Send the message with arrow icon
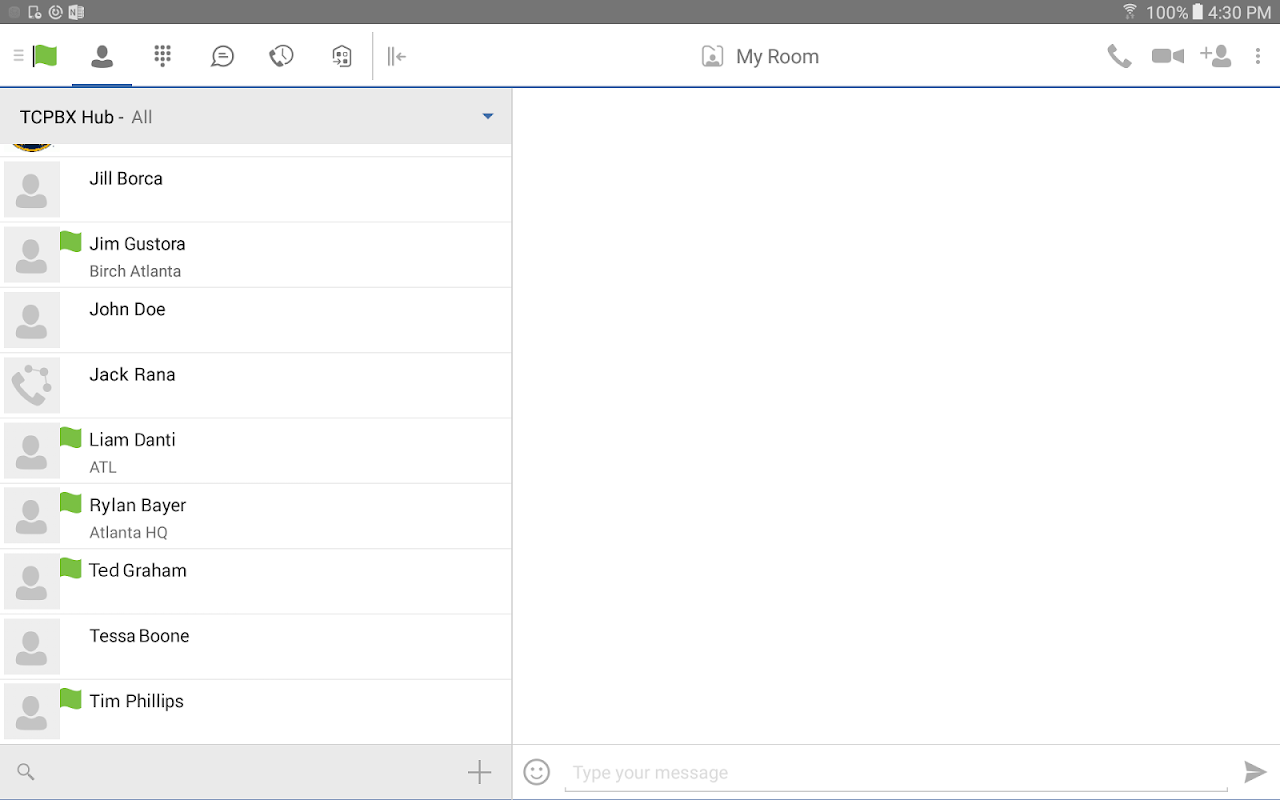 pyautogui.click(x=1255, y=772)
